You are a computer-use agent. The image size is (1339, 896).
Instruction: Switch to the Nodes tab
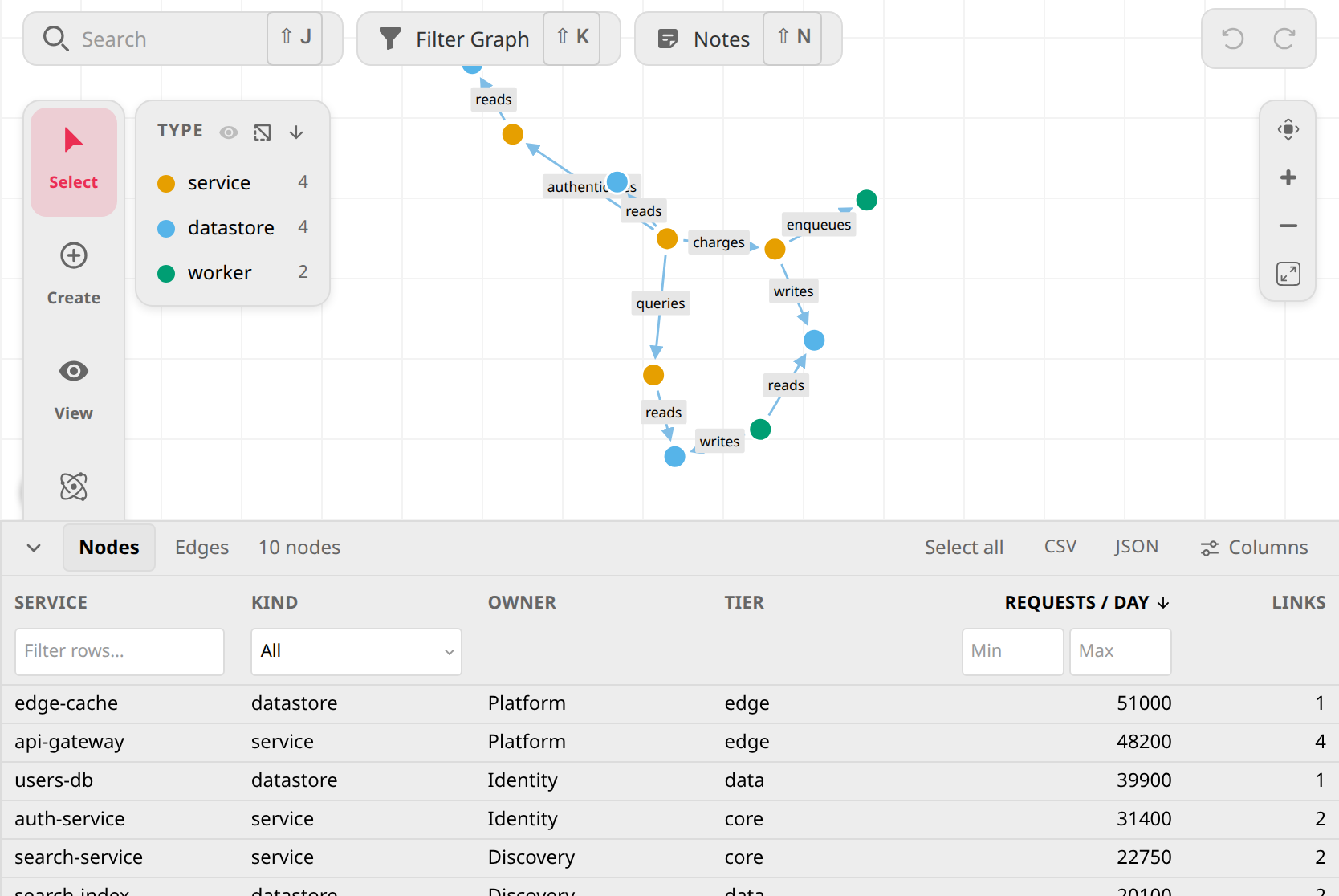pos(109,548)
